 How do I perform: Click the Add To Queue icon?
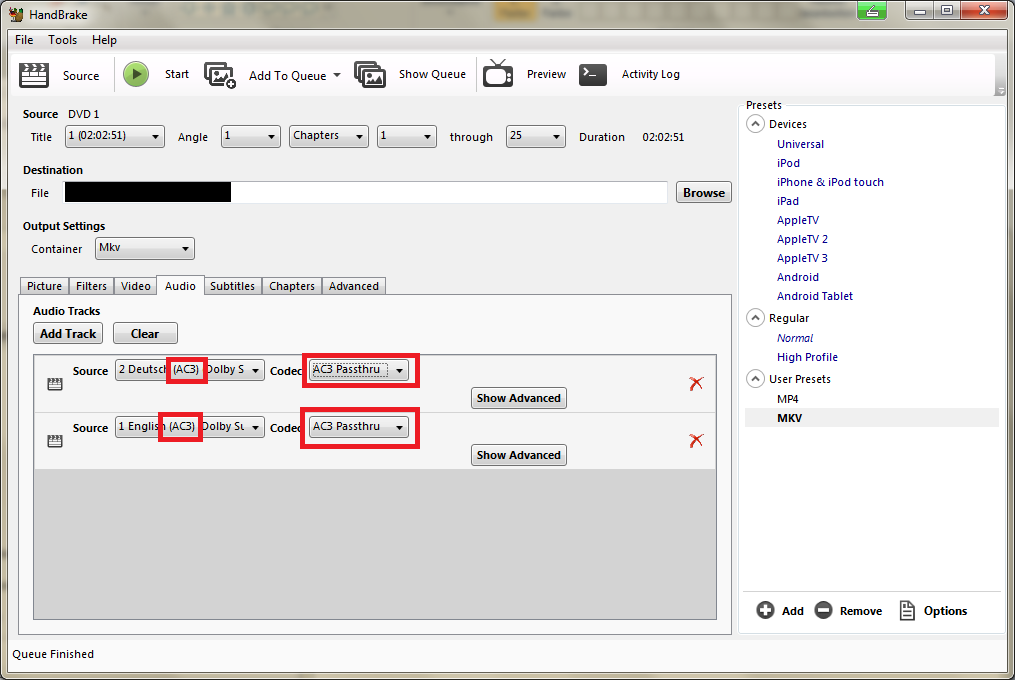[220, 75]
